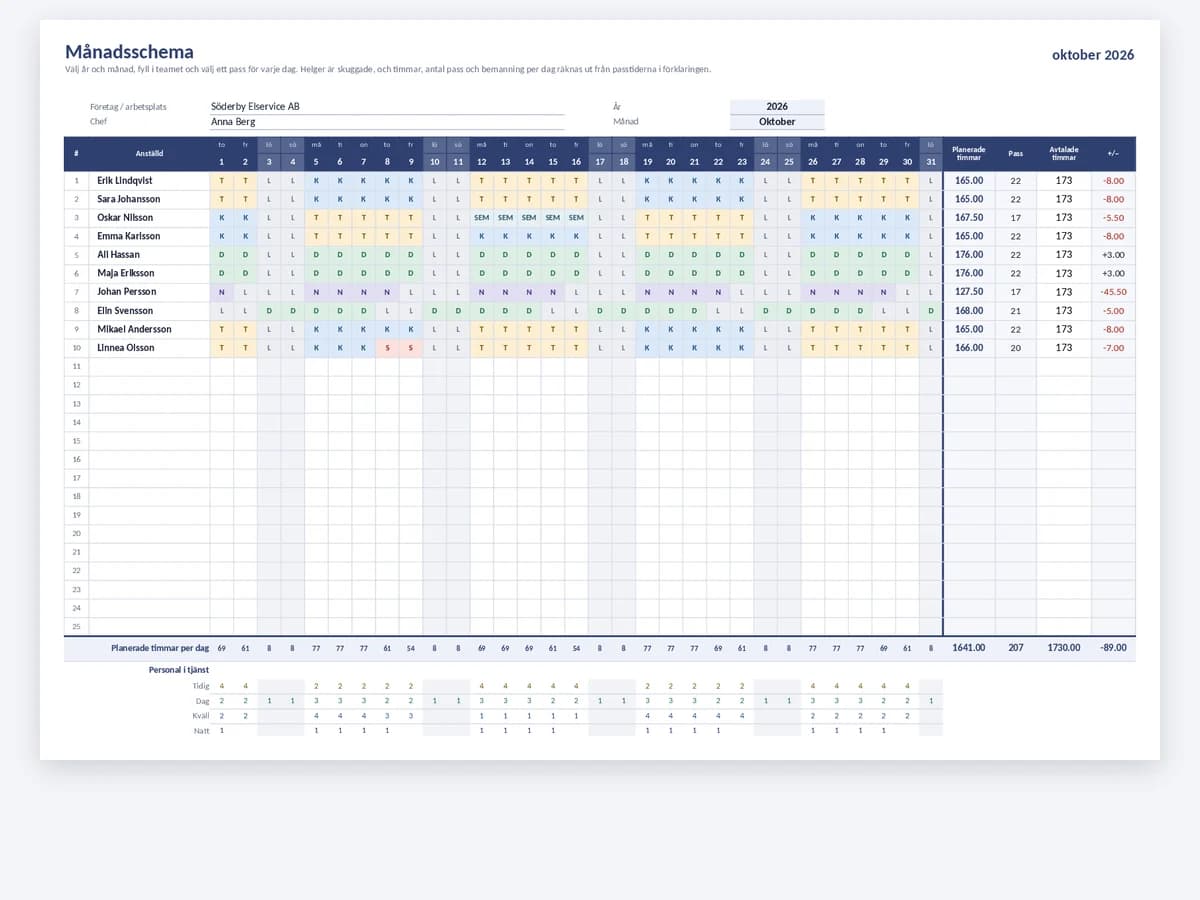This screenshot has width=1200, height=900.
Task: Click the Tidig staffing row label
Action: pyautogui.click(x=201, y=686)
